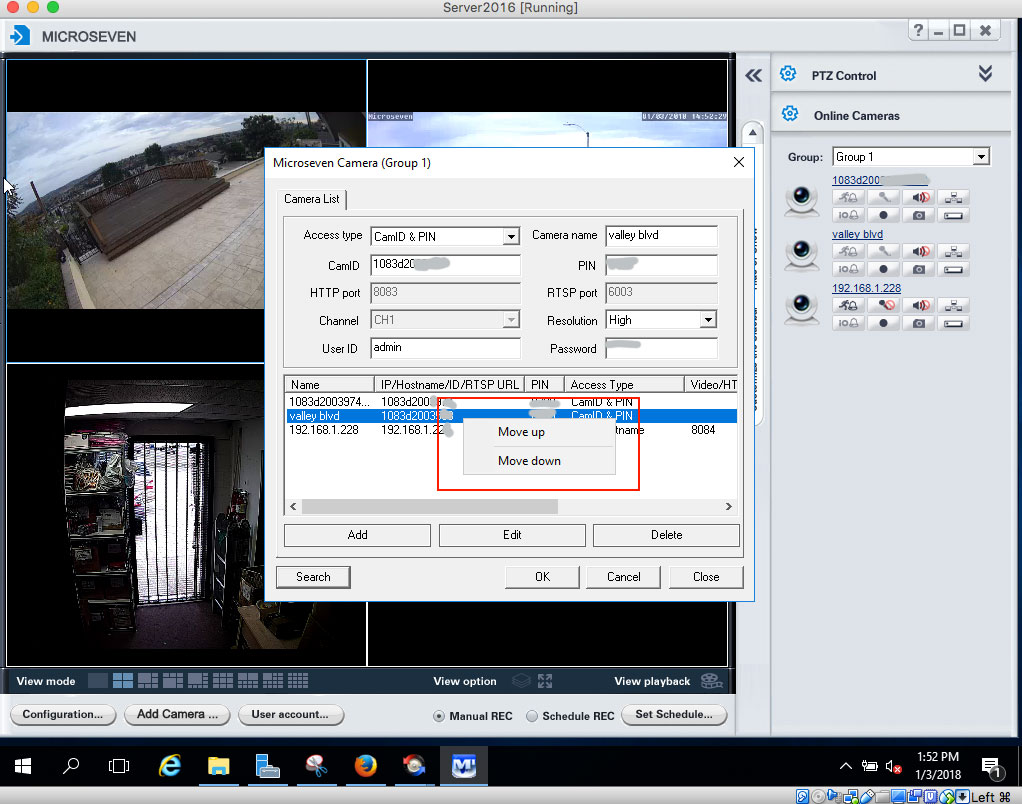The image size is (1022, 804).
Task: Open the Windows notification center
Action: tap(991, 767)
